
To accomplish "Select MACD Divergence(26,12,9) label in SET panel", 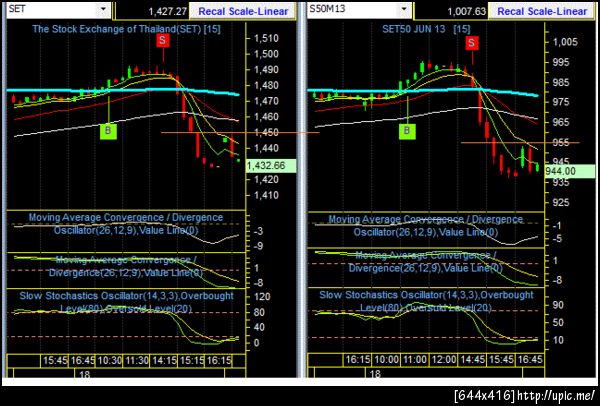I will [x=126, y=267].
